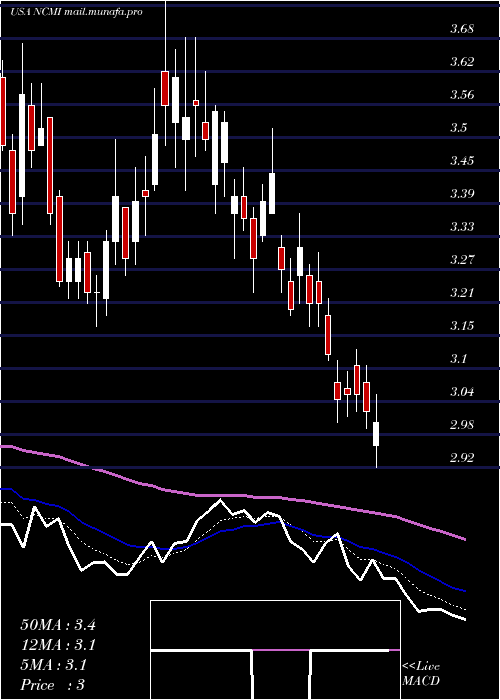Select the tall red candle at 3.62 peak
500x700 pixels.
pos(165,88)
